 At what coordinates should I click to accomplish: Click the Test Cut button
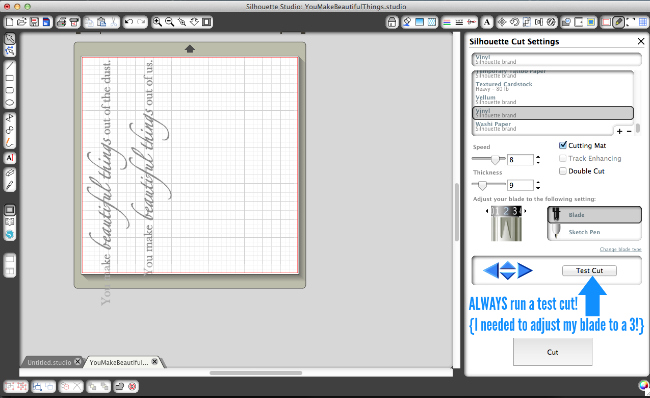click(x=589, y=270)
